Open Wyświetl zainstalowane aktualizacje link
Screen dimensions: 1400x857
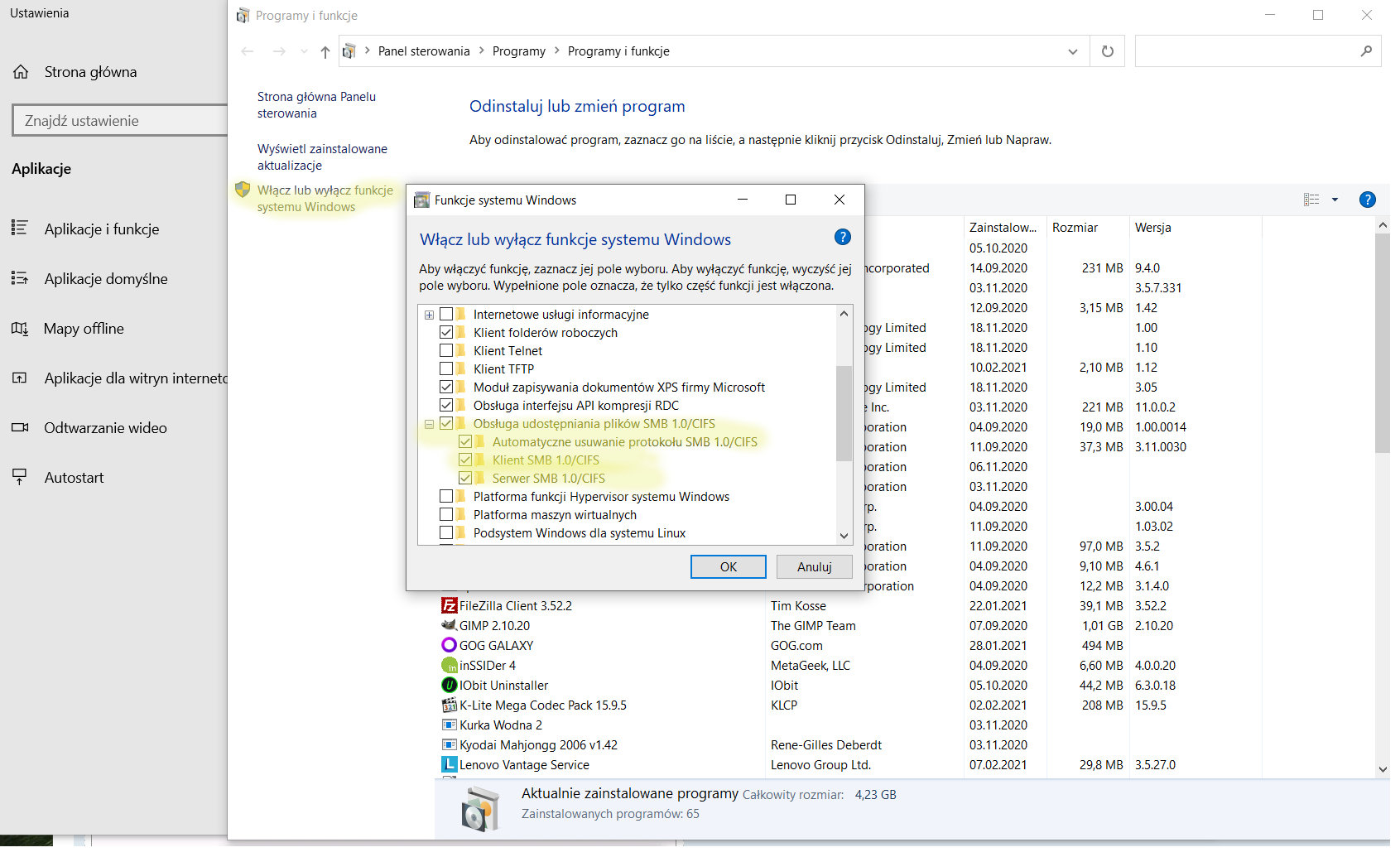[322, 156]
